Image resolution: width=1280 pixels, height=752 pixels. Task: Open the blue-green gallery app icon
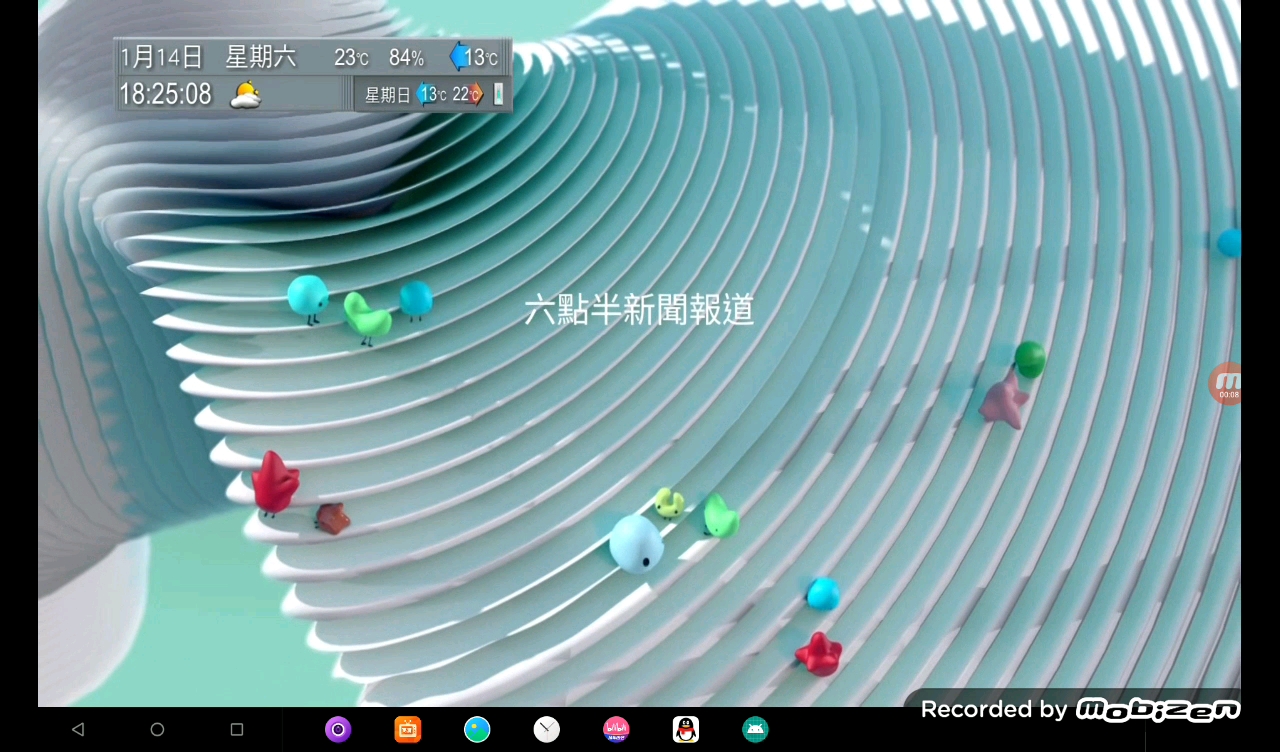477,730
